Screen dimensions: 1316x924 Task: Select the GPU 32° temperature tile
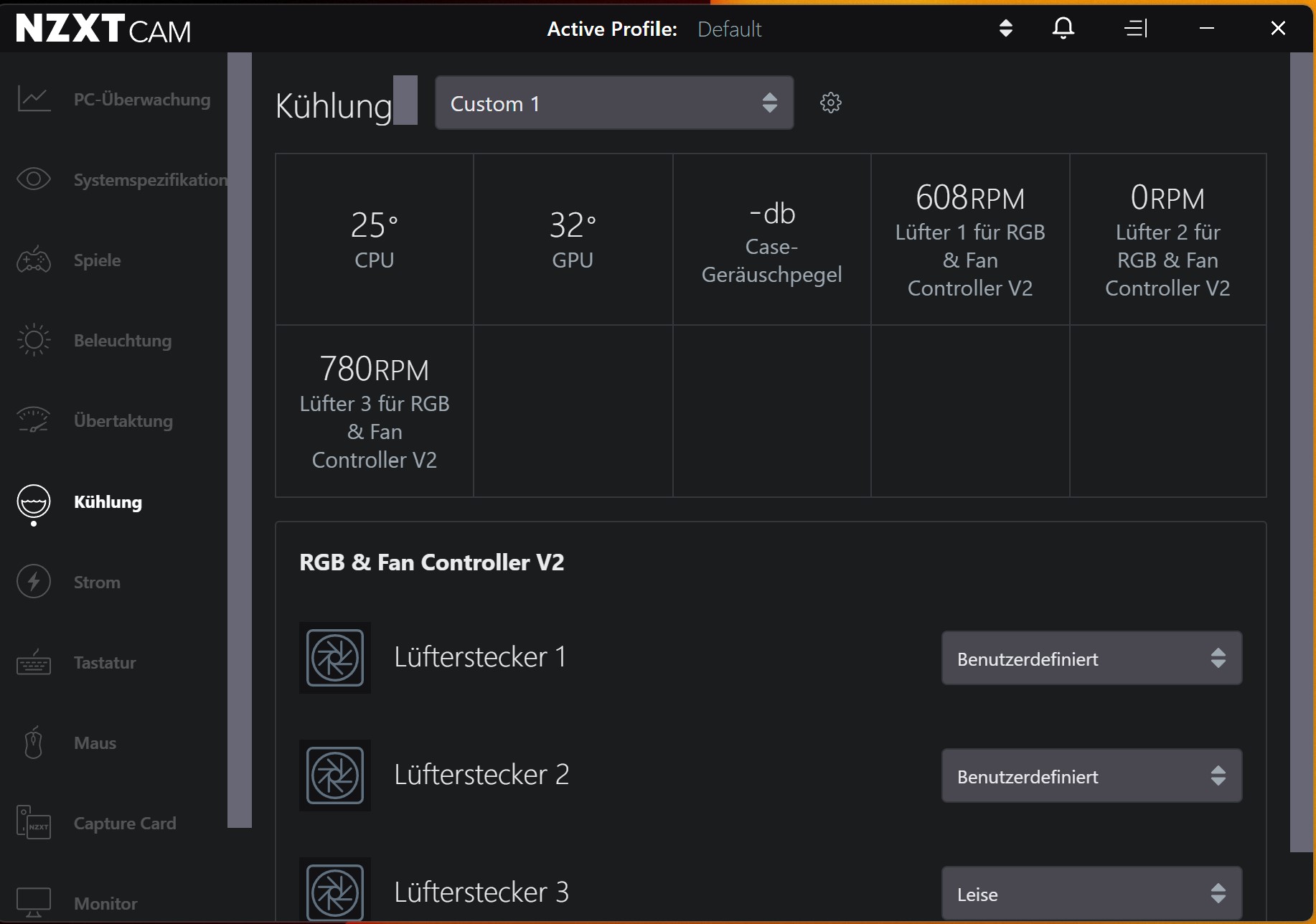click(x=573, y=239)
